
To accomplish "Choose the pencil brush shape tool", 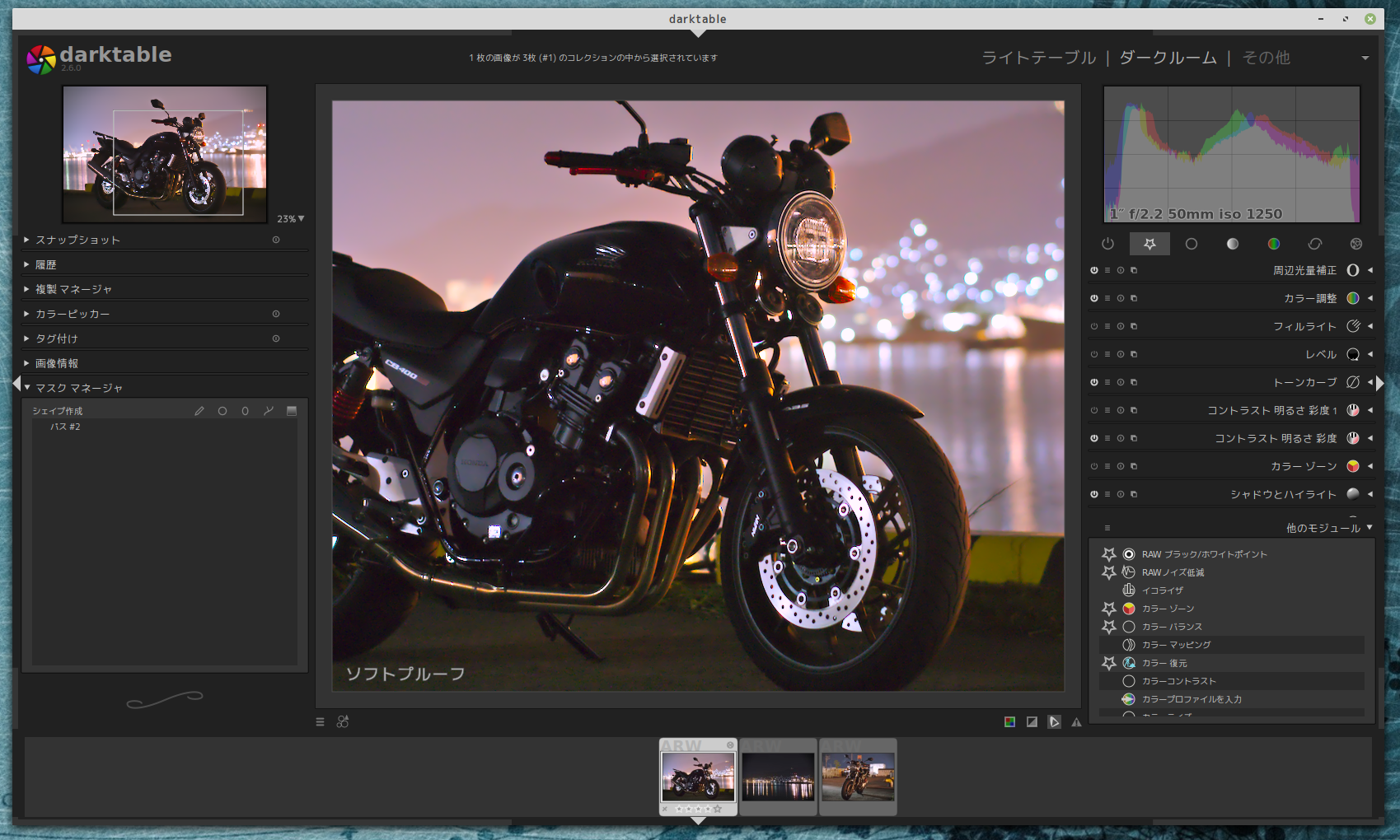I will pos(199,411).
